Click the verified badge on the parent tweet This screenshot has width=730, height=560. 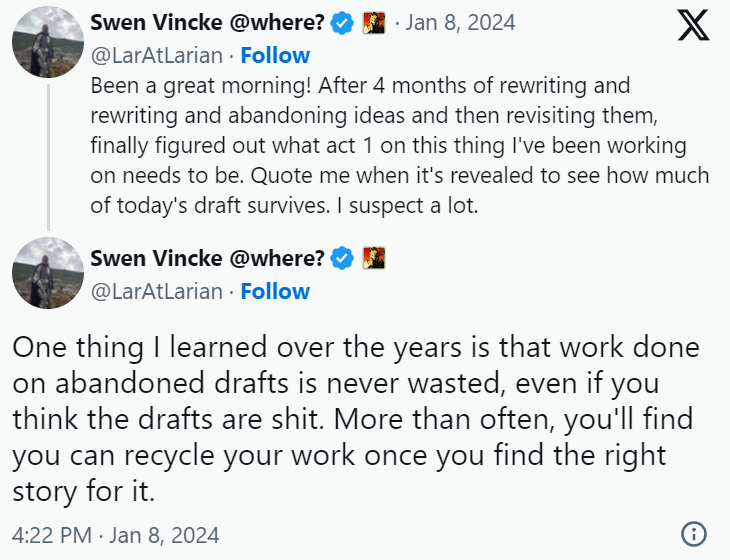343,22
